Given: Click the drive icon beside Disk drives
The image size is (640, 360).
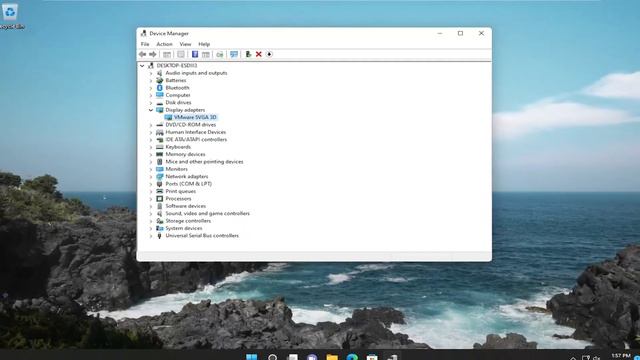Looking at the screenshot, I should coord(160,102).
